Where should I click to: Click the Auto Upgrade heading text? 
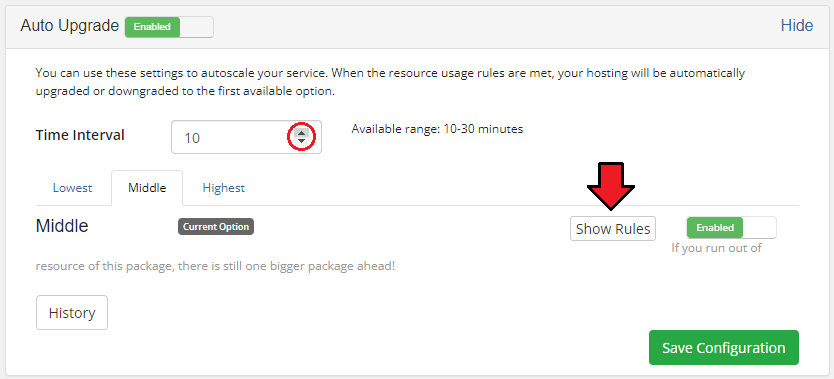click(70, 26)
